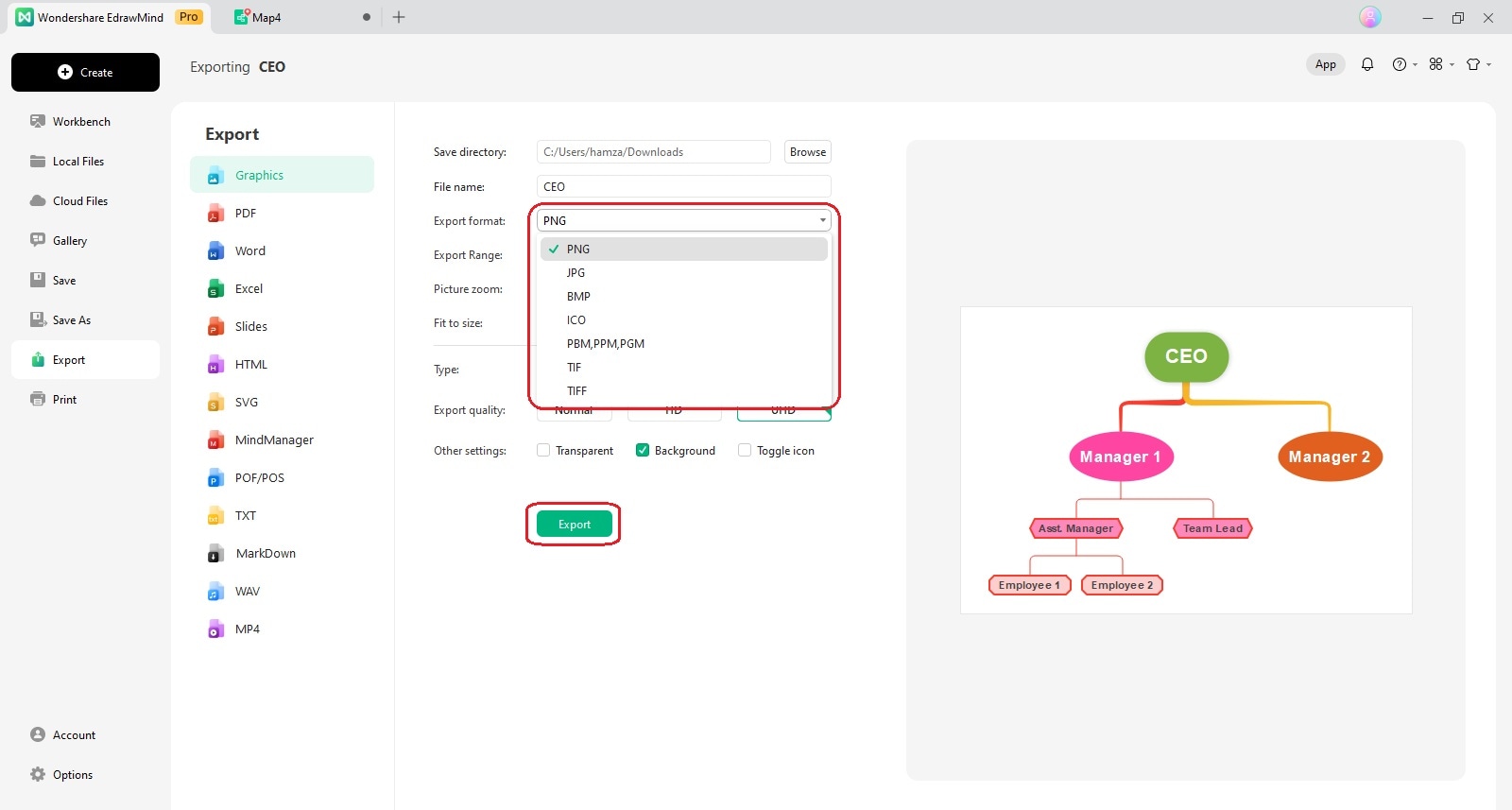
Task: Click the Save directory path field
Action: point(654,152)
